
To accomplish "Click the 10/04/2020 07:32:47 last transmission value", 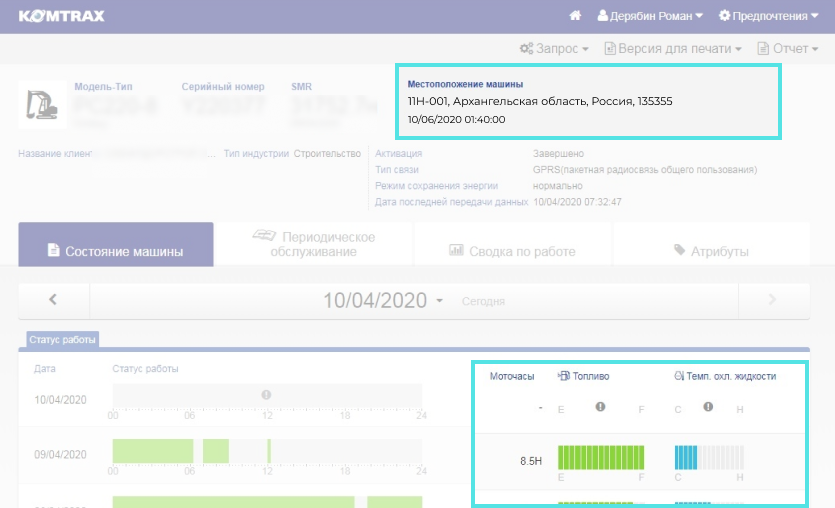I will [577, 202].
